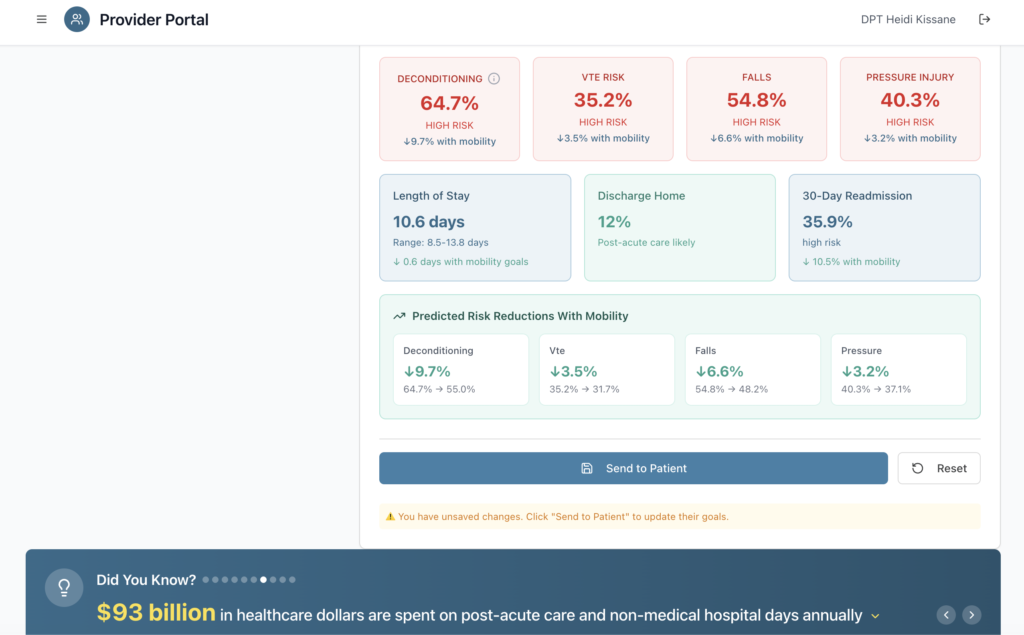
Task: Click the VTE Risk high risk card
Action: [603, 108]
